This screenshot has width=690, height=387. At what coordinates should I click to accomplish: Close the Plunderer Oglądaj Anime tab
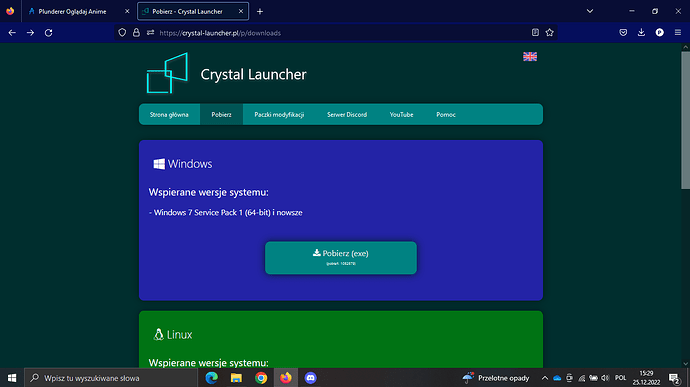coord(127,11)
